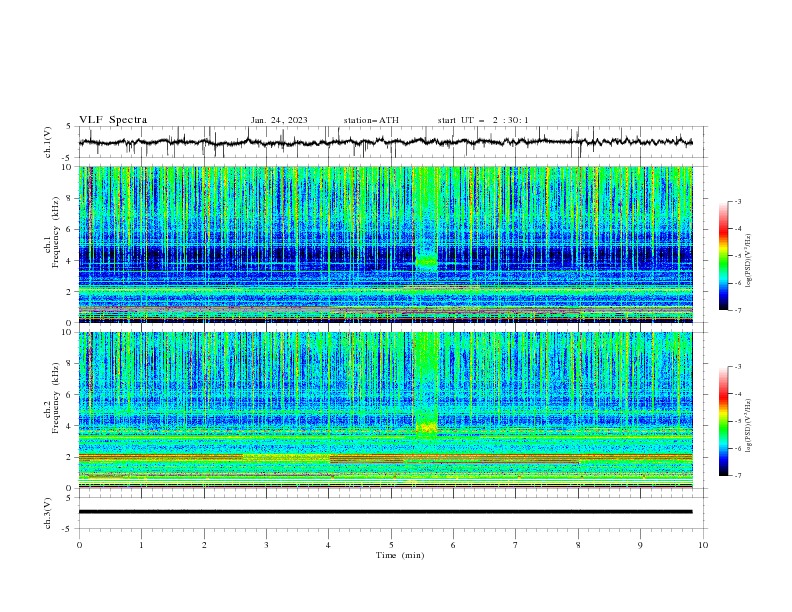Click the "-3" value on ch.2 color bar

click(x=737, y=367)
